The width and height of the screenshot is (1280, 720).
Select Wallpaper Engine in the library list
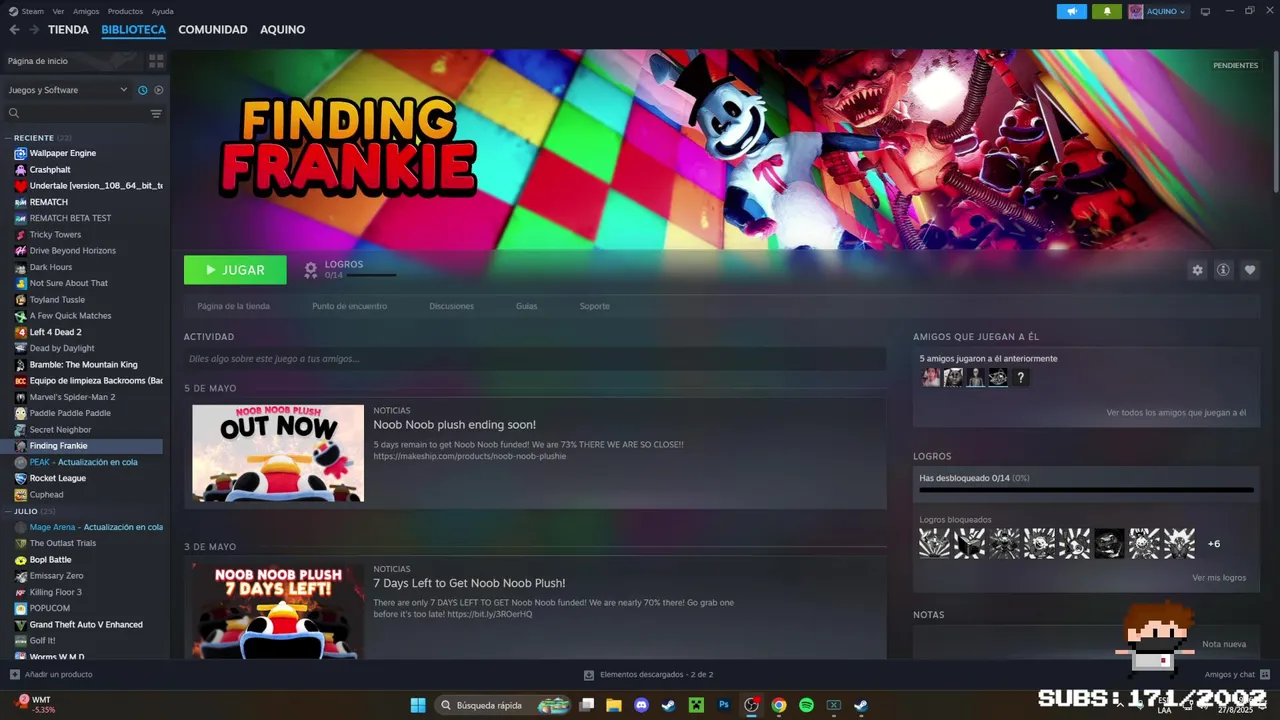pyautogui.click(x=62, y=153)
